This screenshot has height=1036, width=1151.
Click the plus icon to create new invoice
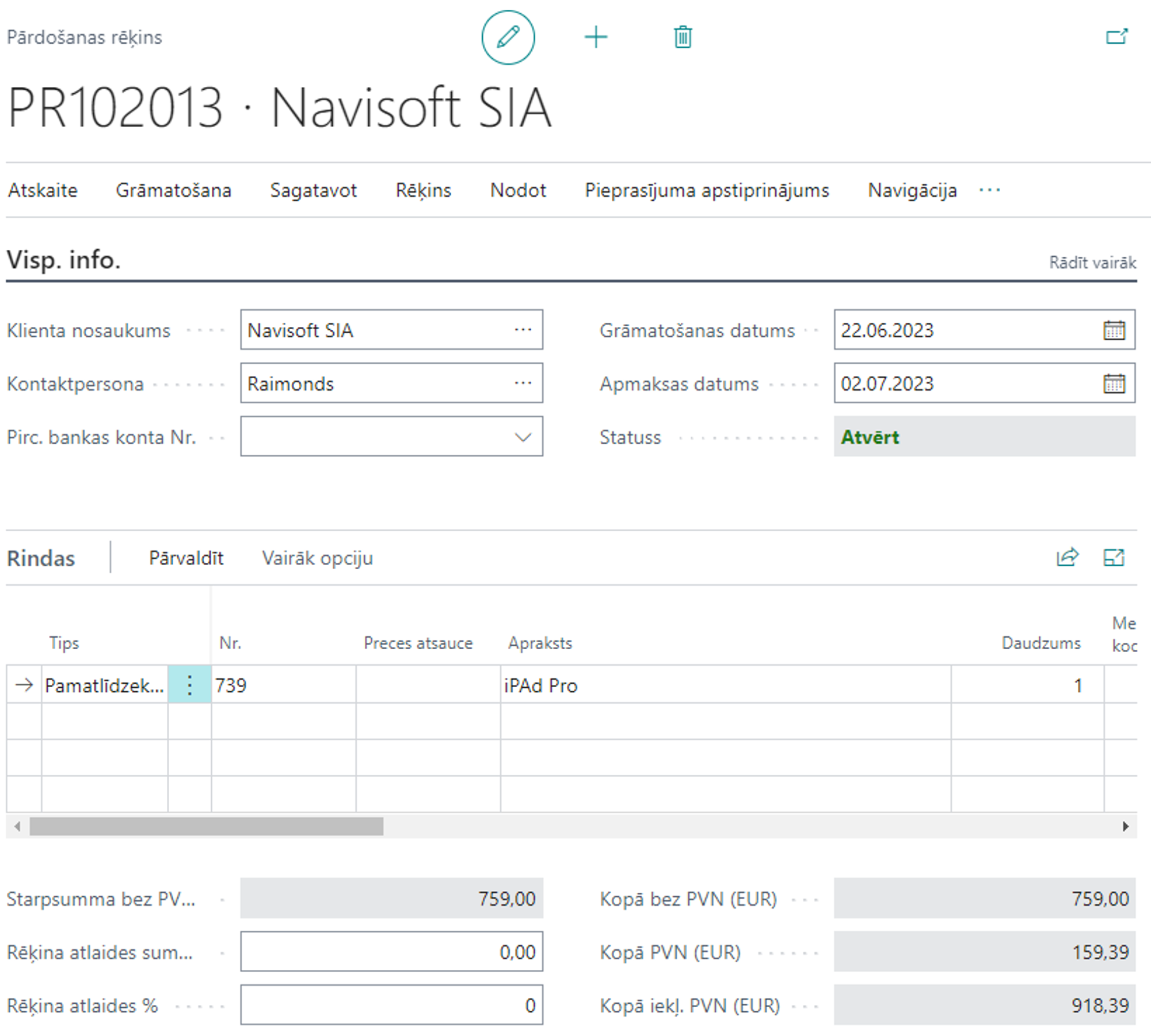[x=596, y=37]
